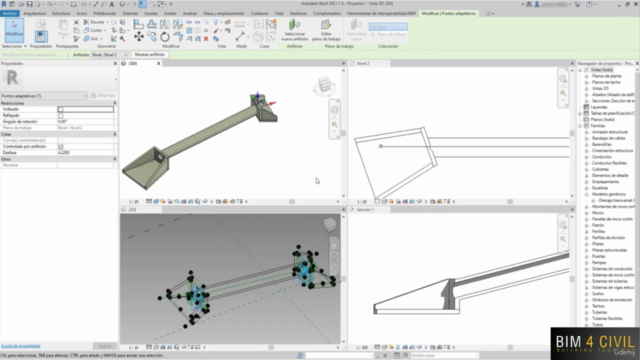The height and width of the screenshot is (360, 640).
Task: Click the user account icon in title bar
Action: pyautogui.click(x=537, y=4)
